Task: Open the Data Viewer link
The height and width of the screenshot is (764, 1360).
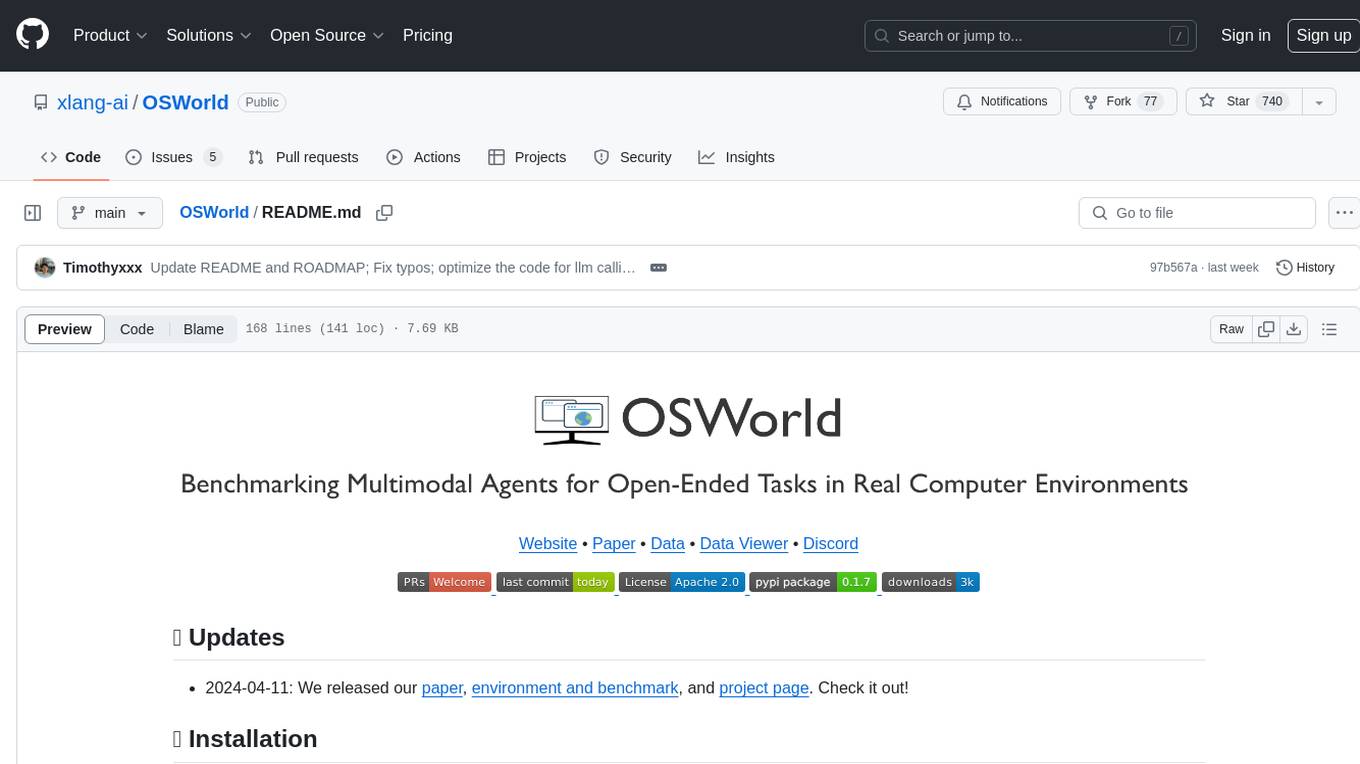Action: click(x=744, y=543)
